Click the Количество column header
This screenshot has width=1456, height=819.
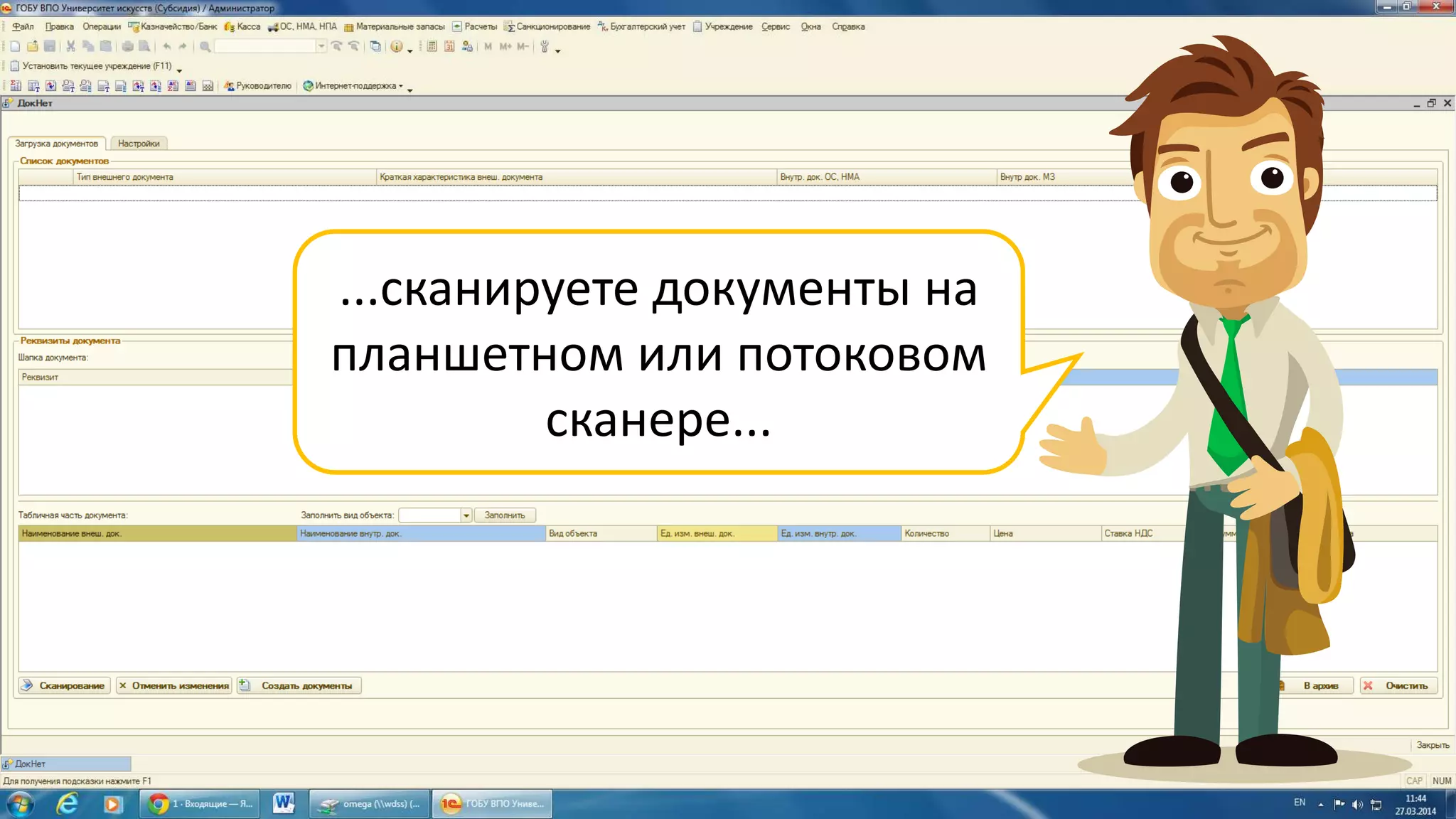point(946,534)
